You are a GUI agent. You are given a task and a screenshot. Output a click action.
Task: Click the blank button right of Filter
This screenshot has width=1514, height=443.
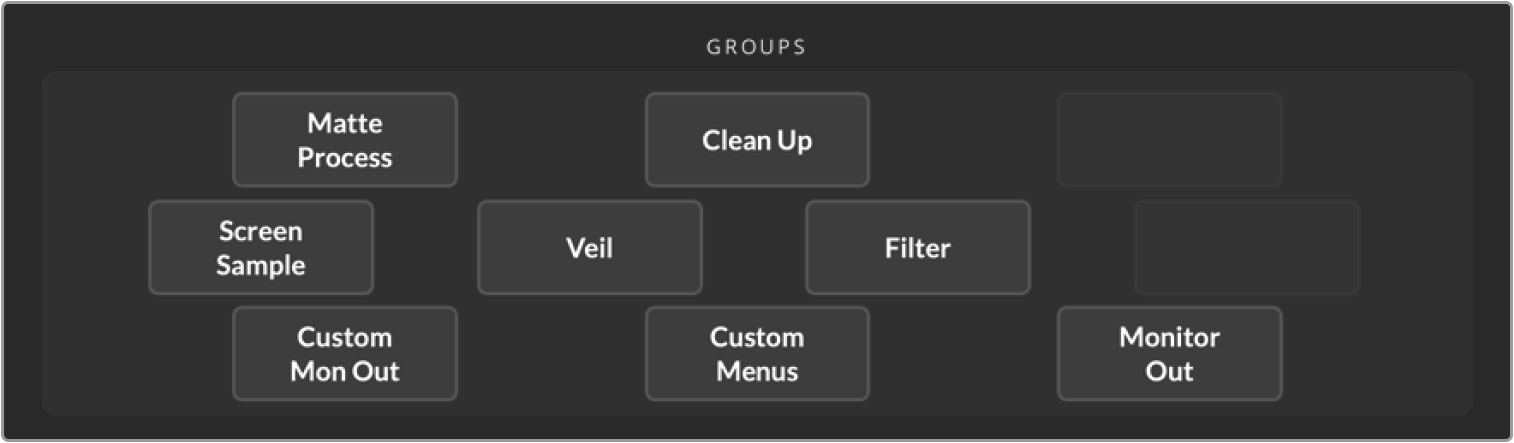pyautogui.click(x=1246, y=248)
